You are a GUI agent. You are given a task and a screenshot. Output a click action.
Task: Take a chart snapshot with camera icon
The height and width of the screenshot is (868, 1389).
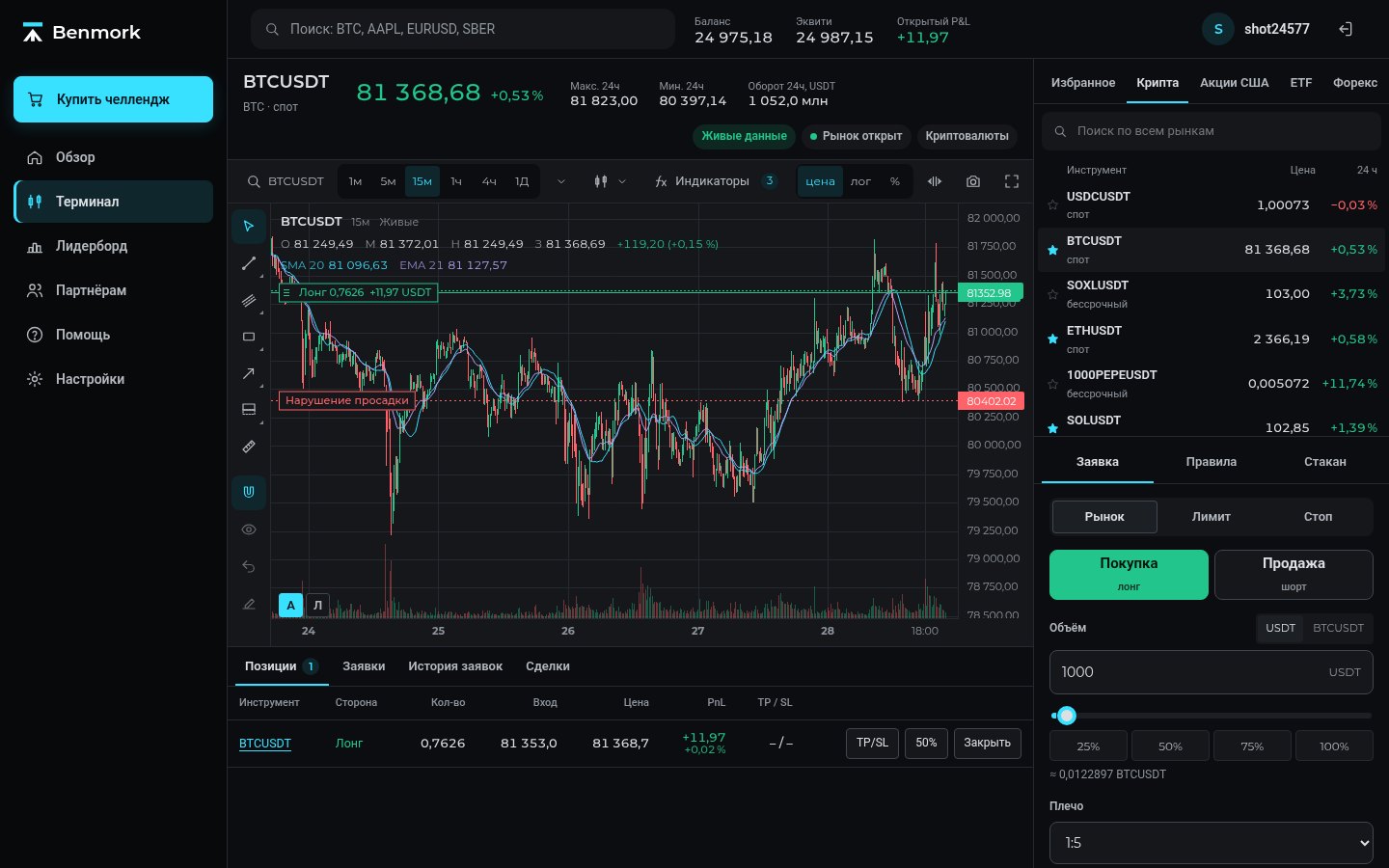coord(973,181)
